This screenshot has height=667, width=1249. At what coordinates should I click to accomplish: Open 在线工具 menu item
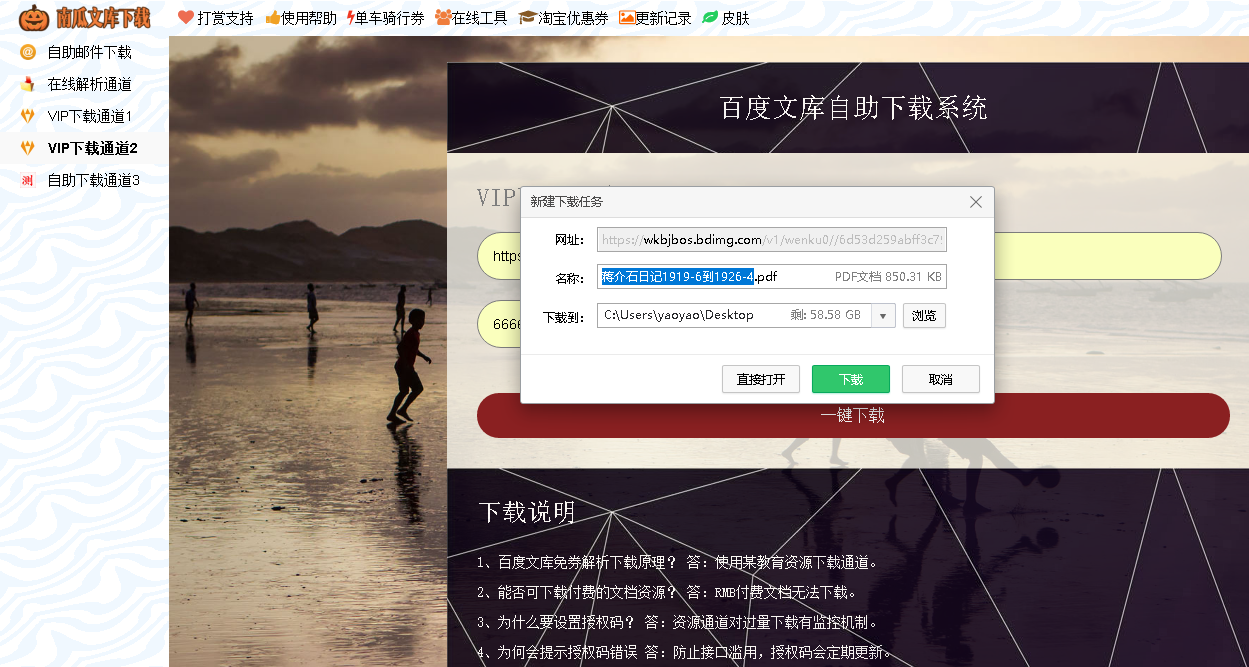[480, 18]
